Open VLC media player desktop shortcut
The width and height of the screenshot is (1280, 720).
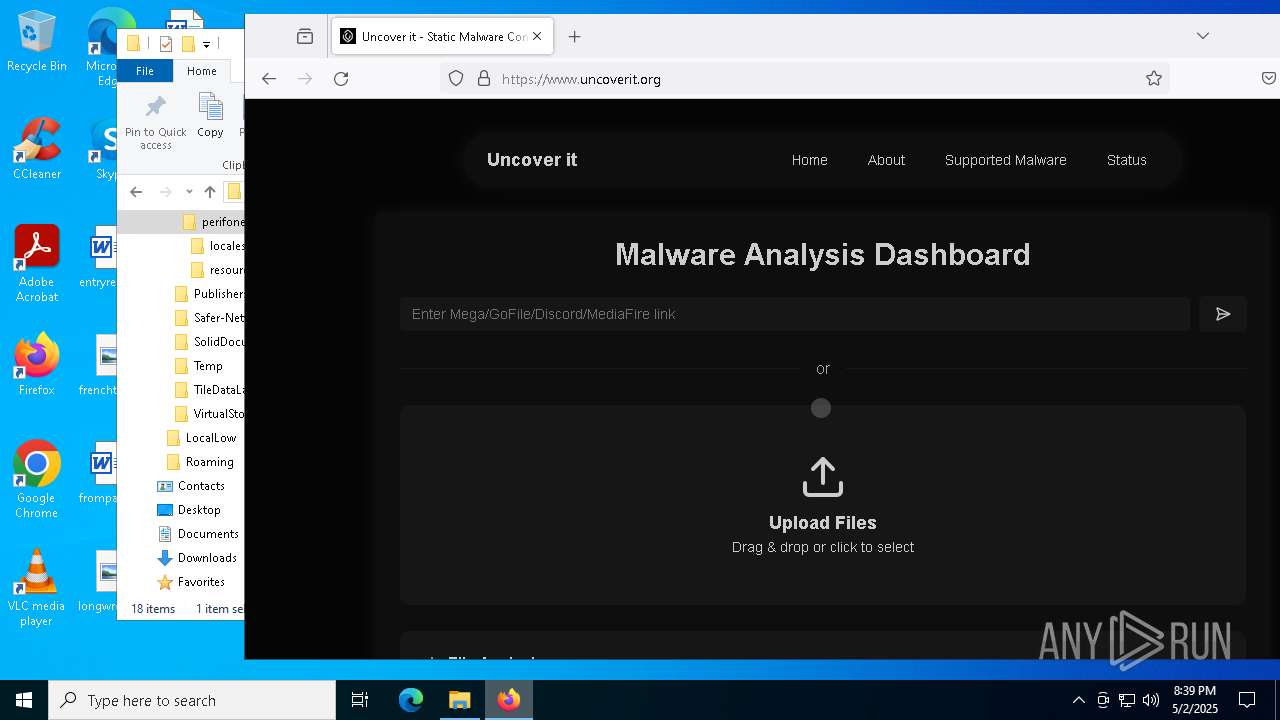point(37,588)
